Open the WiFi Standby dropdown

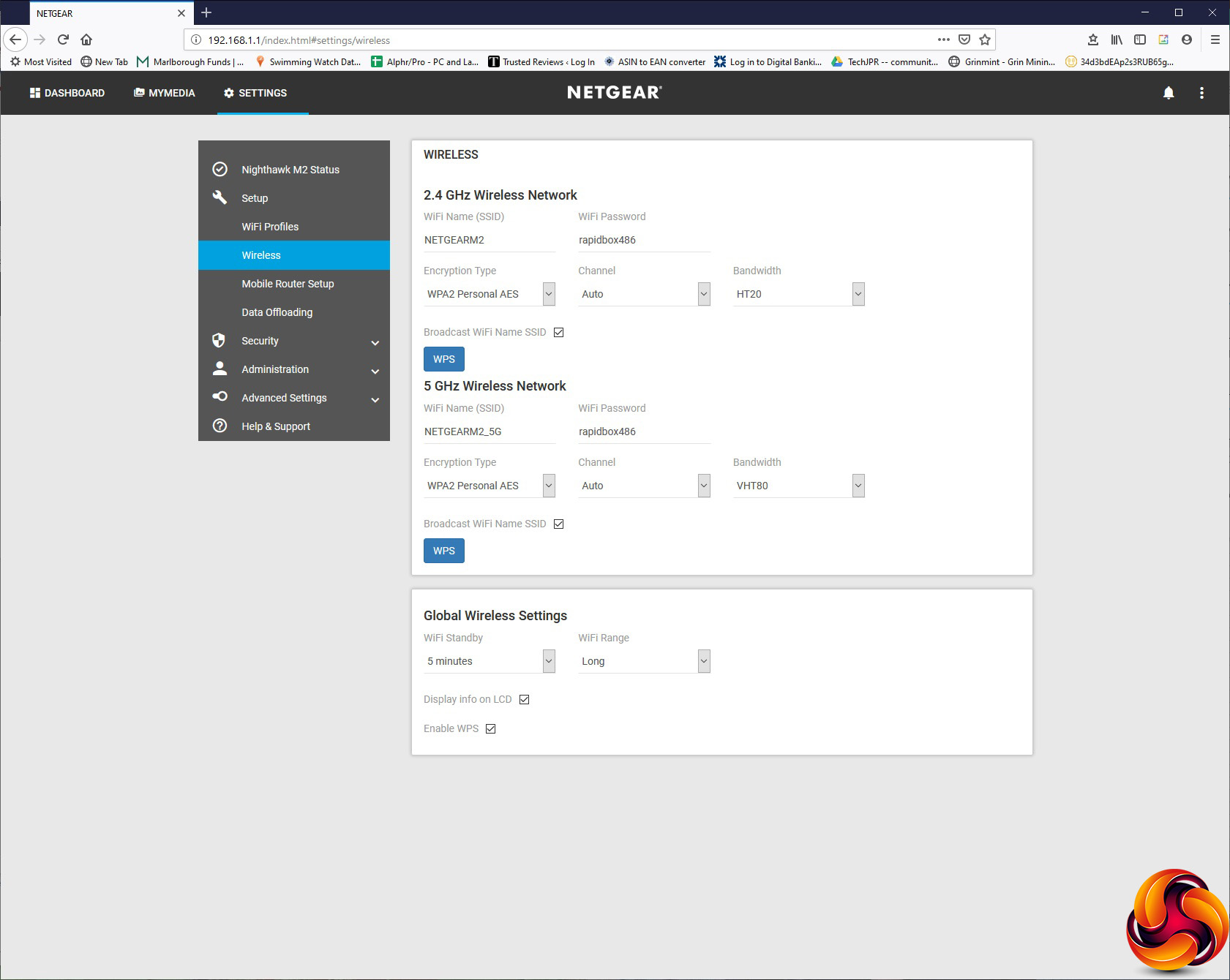click(490, 661)
